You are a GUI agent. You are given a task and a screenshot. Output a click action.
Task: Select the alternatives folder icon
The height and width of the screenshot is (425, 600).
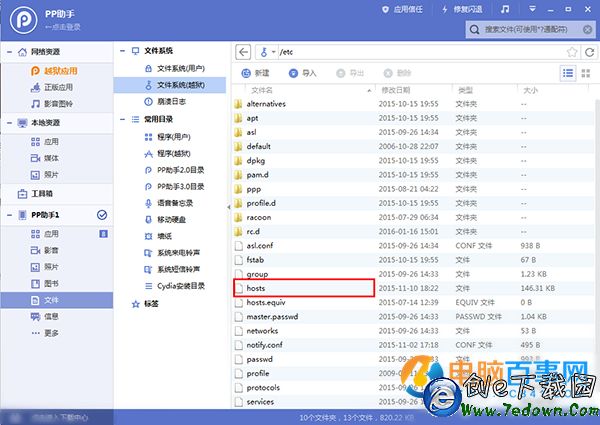tap(238, 104)
